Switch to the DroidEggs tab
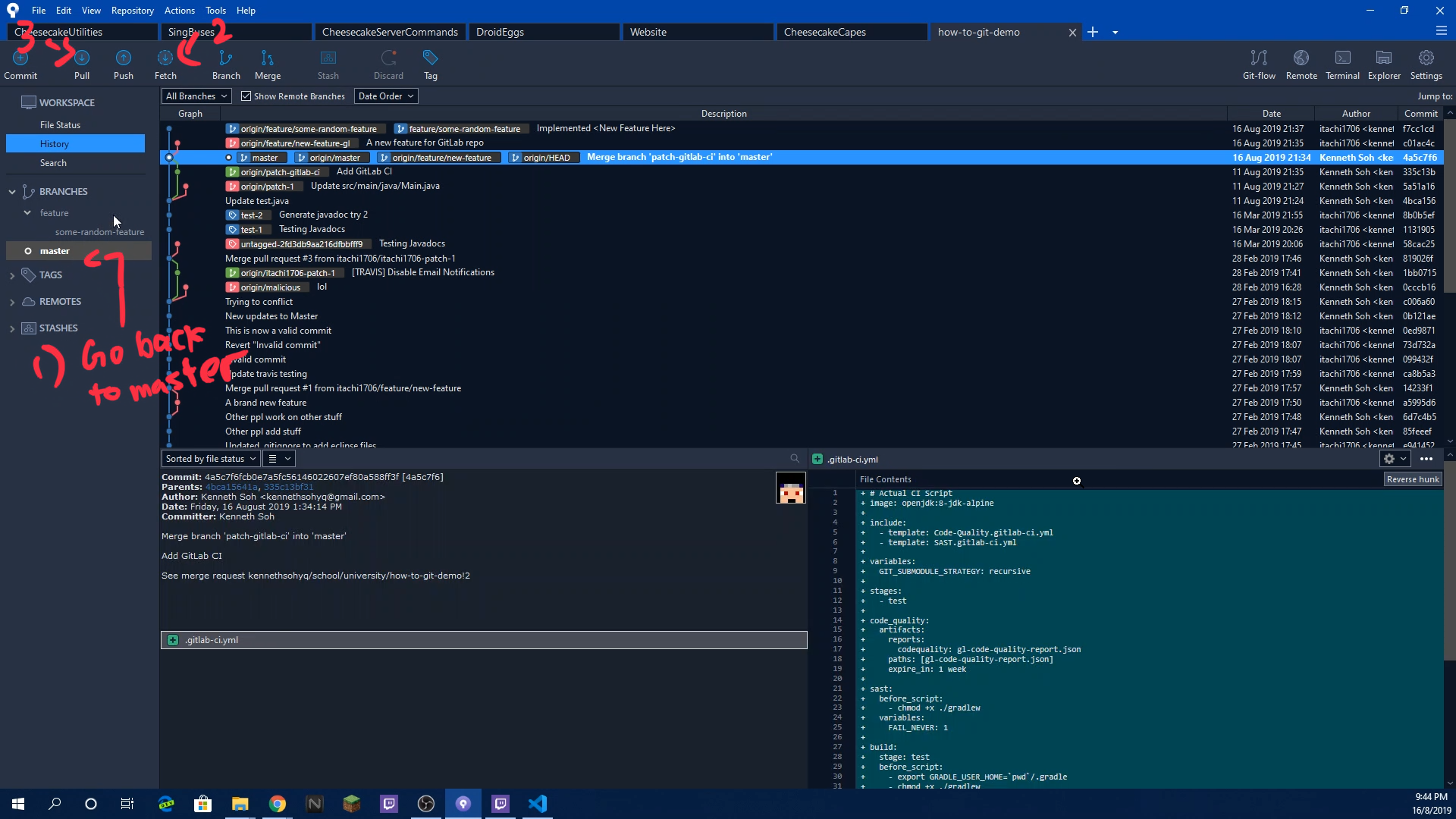Screen dimensions: 1456x819 544,32
